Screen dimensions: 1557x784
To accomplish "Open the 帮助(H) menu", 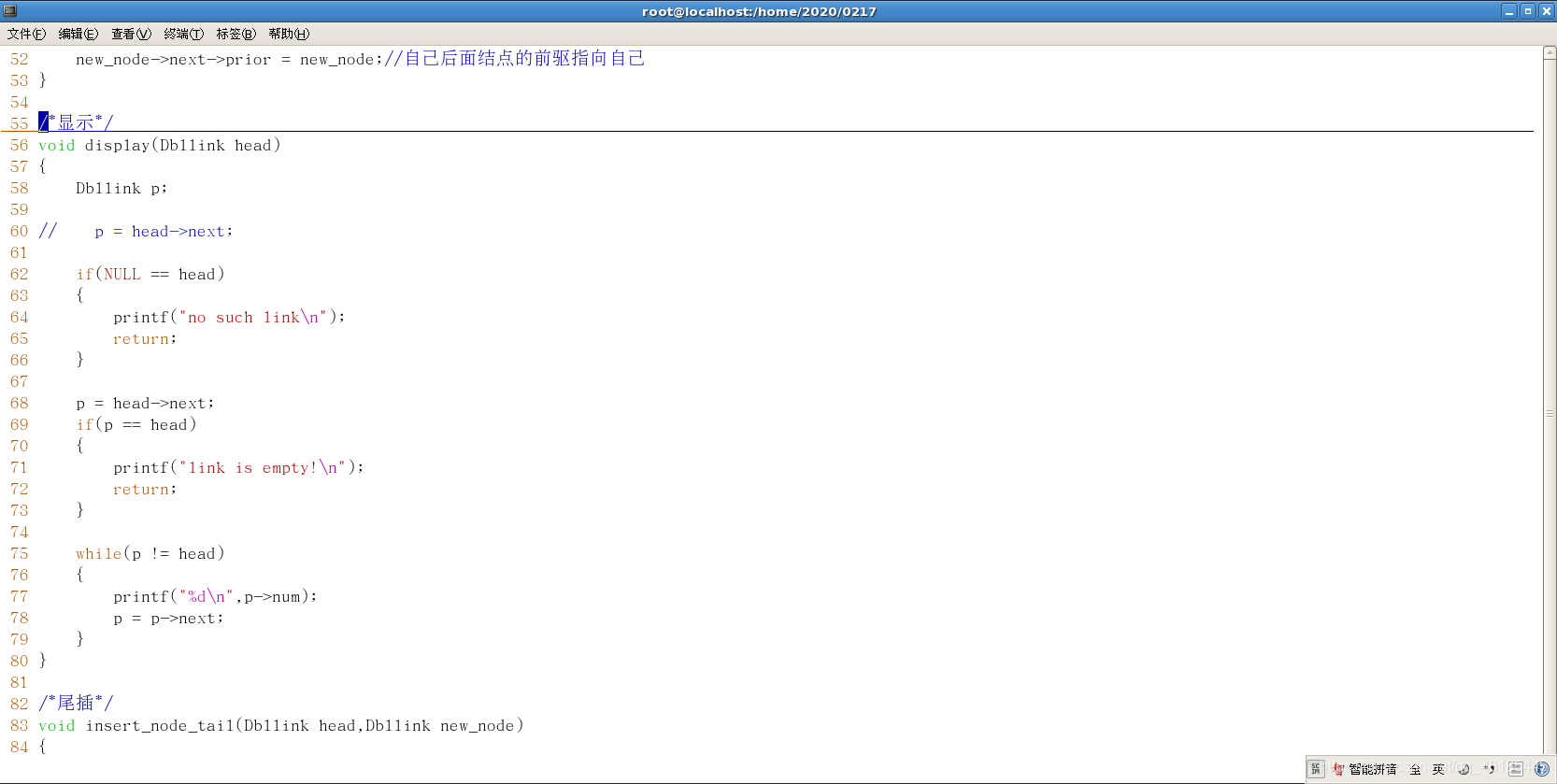I will tap(289, 34).
